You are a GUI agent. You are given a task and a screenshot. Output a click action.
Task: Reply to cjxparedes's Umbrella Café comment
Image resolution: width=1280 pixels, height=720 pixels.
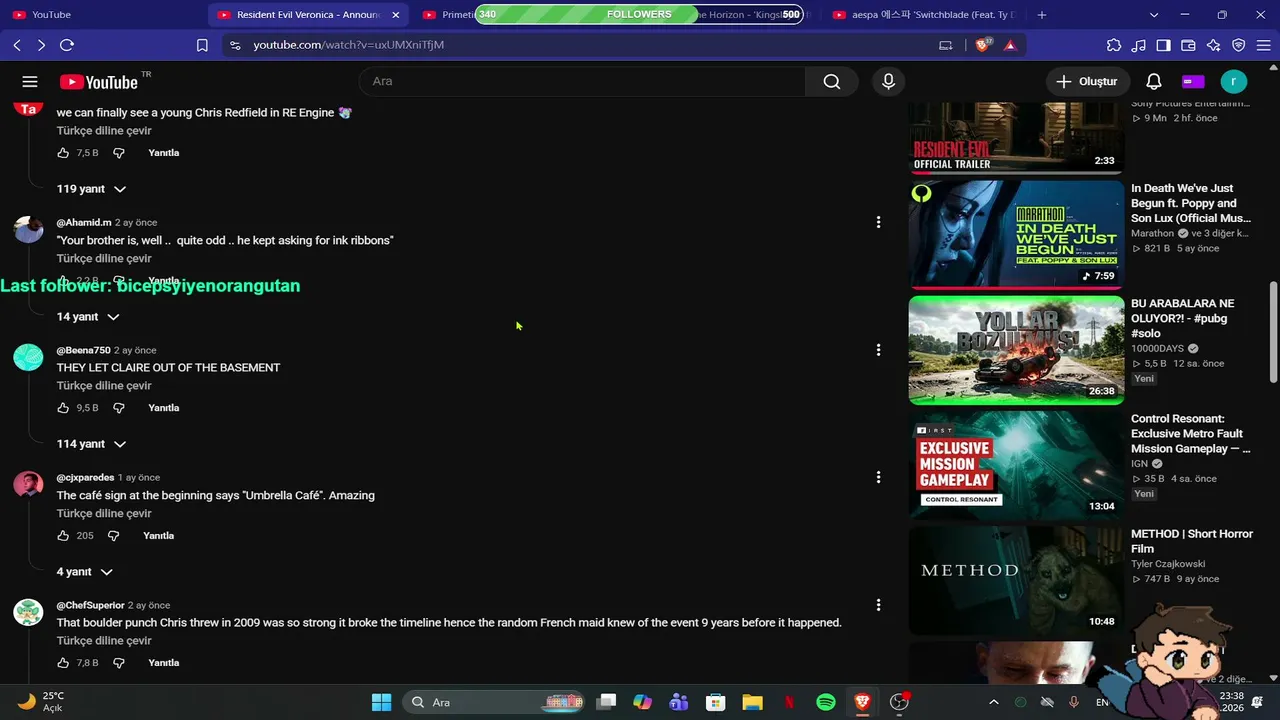(159, 536)
